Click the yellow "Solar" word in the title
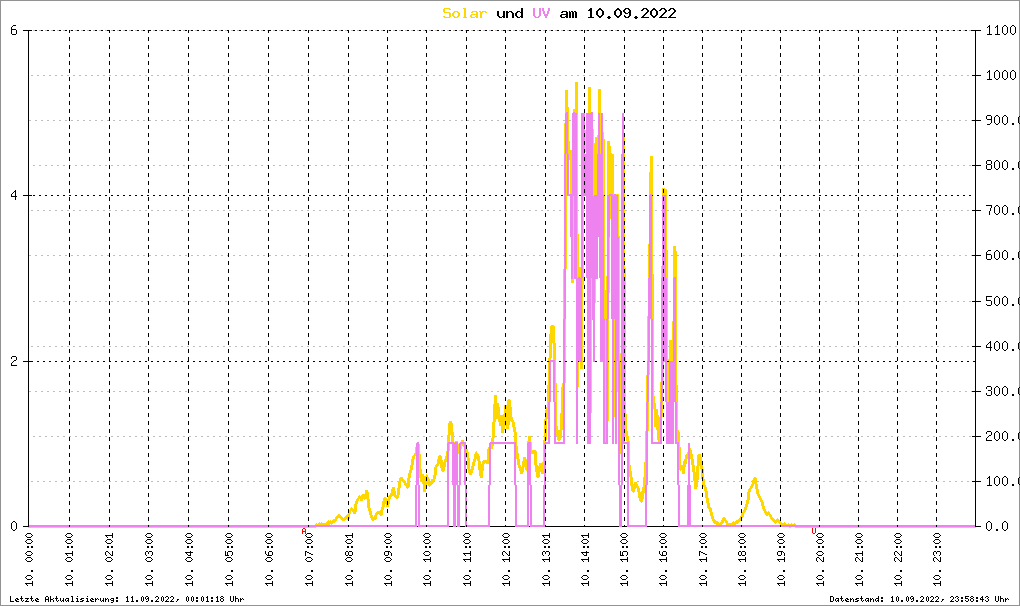Screen dimensions: 1020x606 tap(464, 13)
